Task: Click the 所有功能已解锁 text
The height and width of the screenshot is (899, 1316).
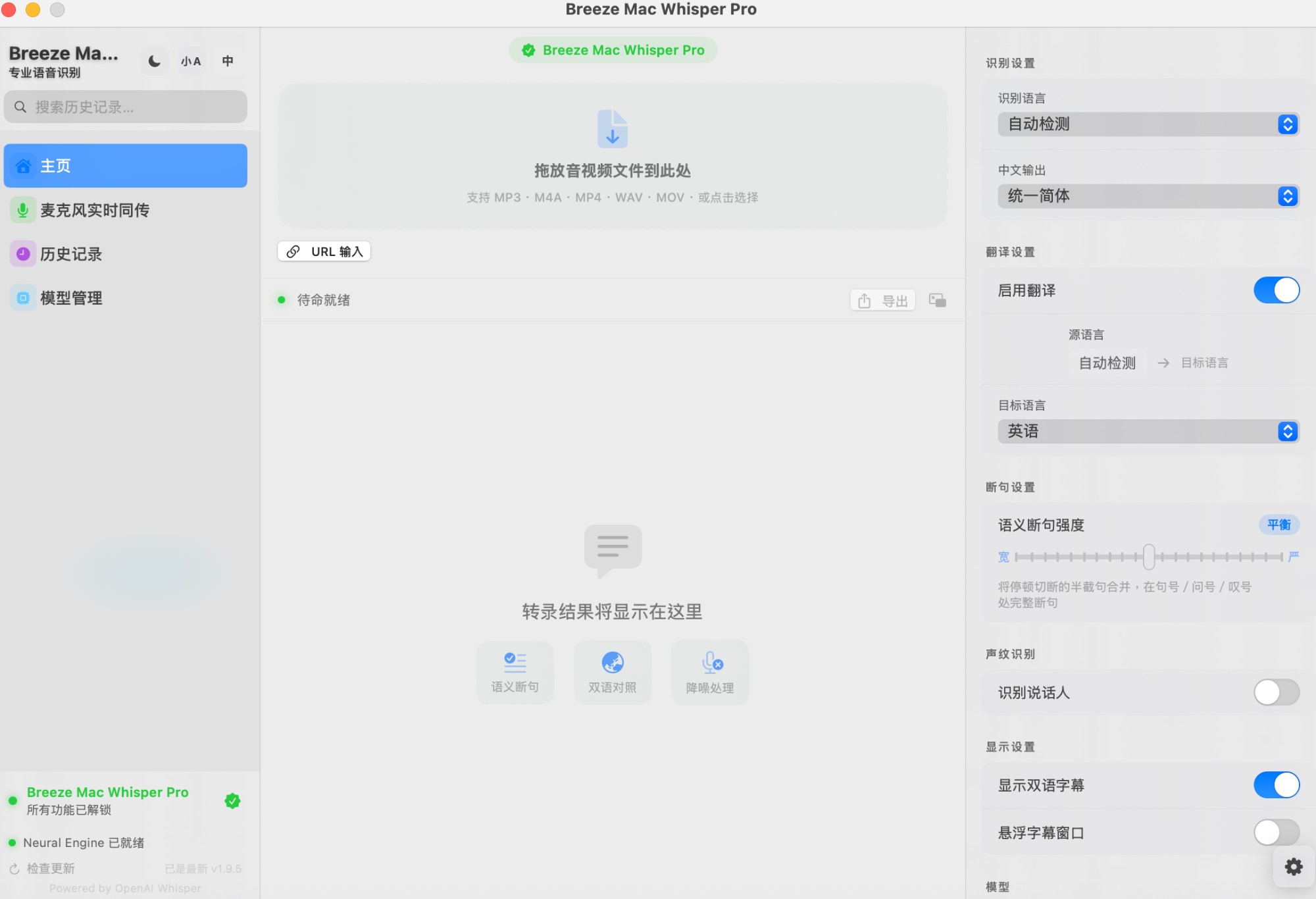Action: [x=69, y=810]
